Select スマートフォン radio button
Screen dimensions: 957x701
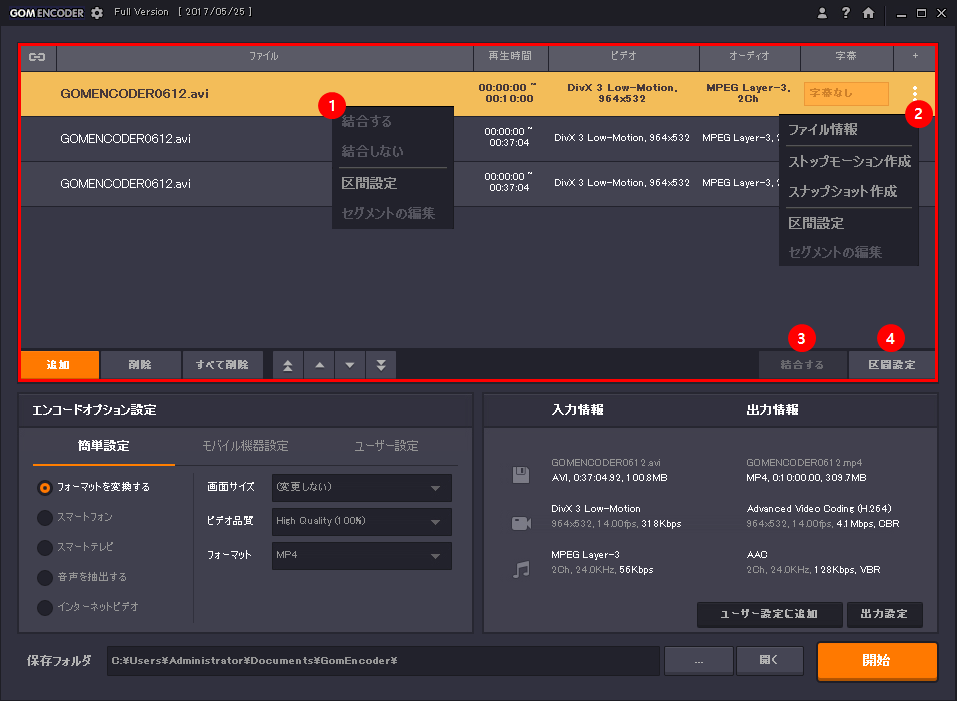(45, 517)
